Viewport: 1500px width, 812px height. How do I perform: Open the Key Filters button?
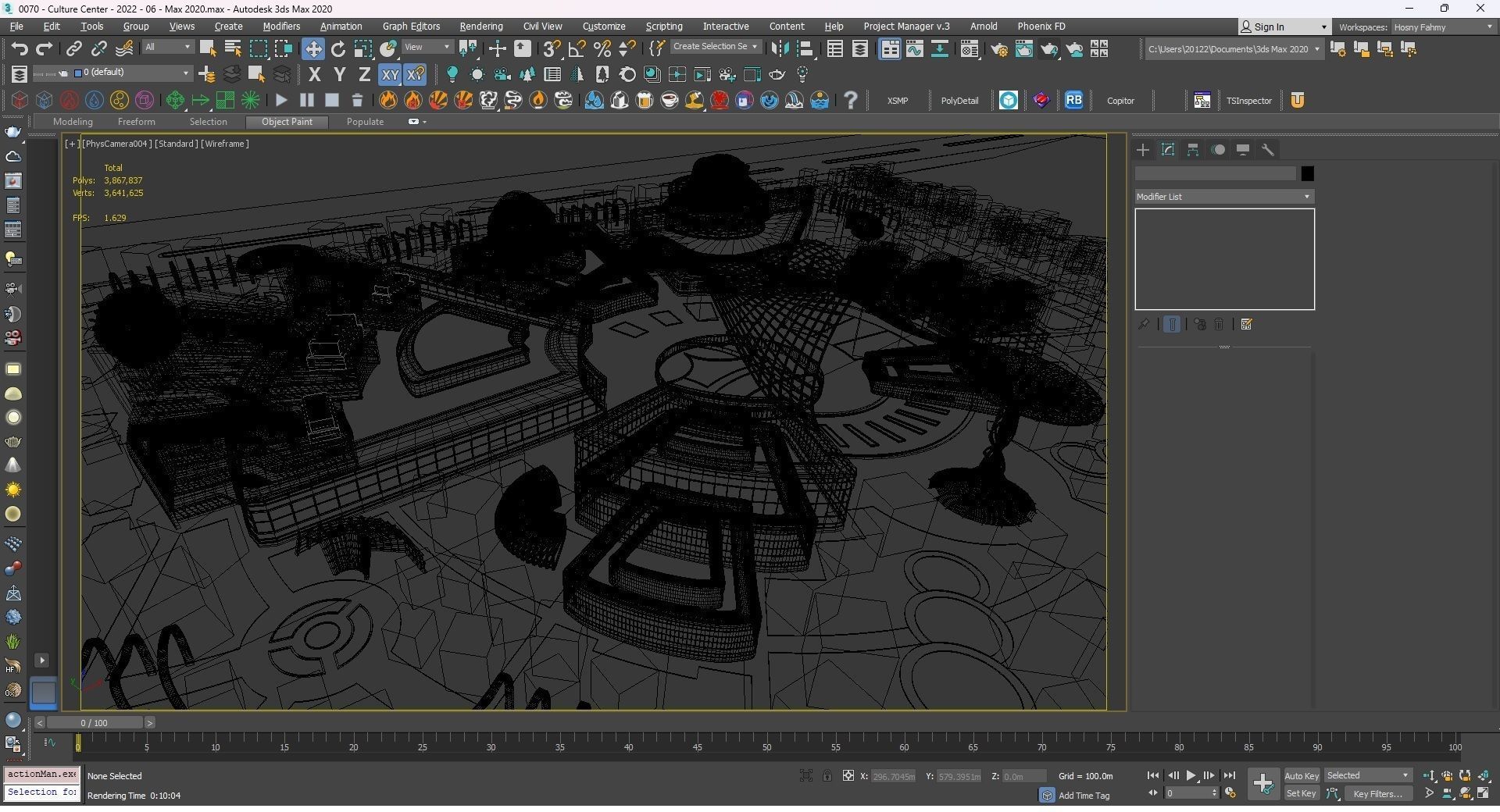click(1378, 793)
